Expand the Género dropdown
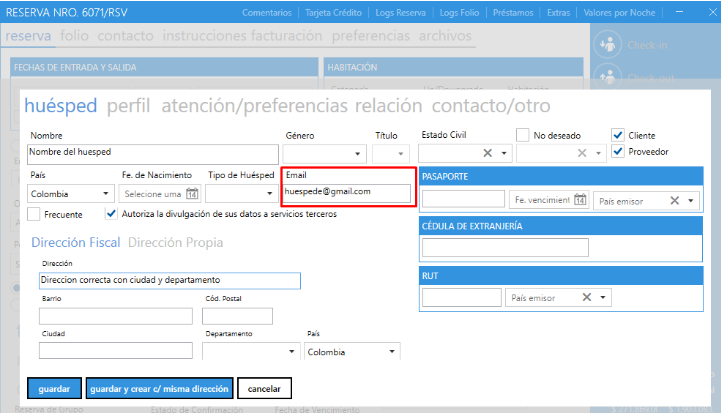 pyautogui.click(x=357, y=153)
